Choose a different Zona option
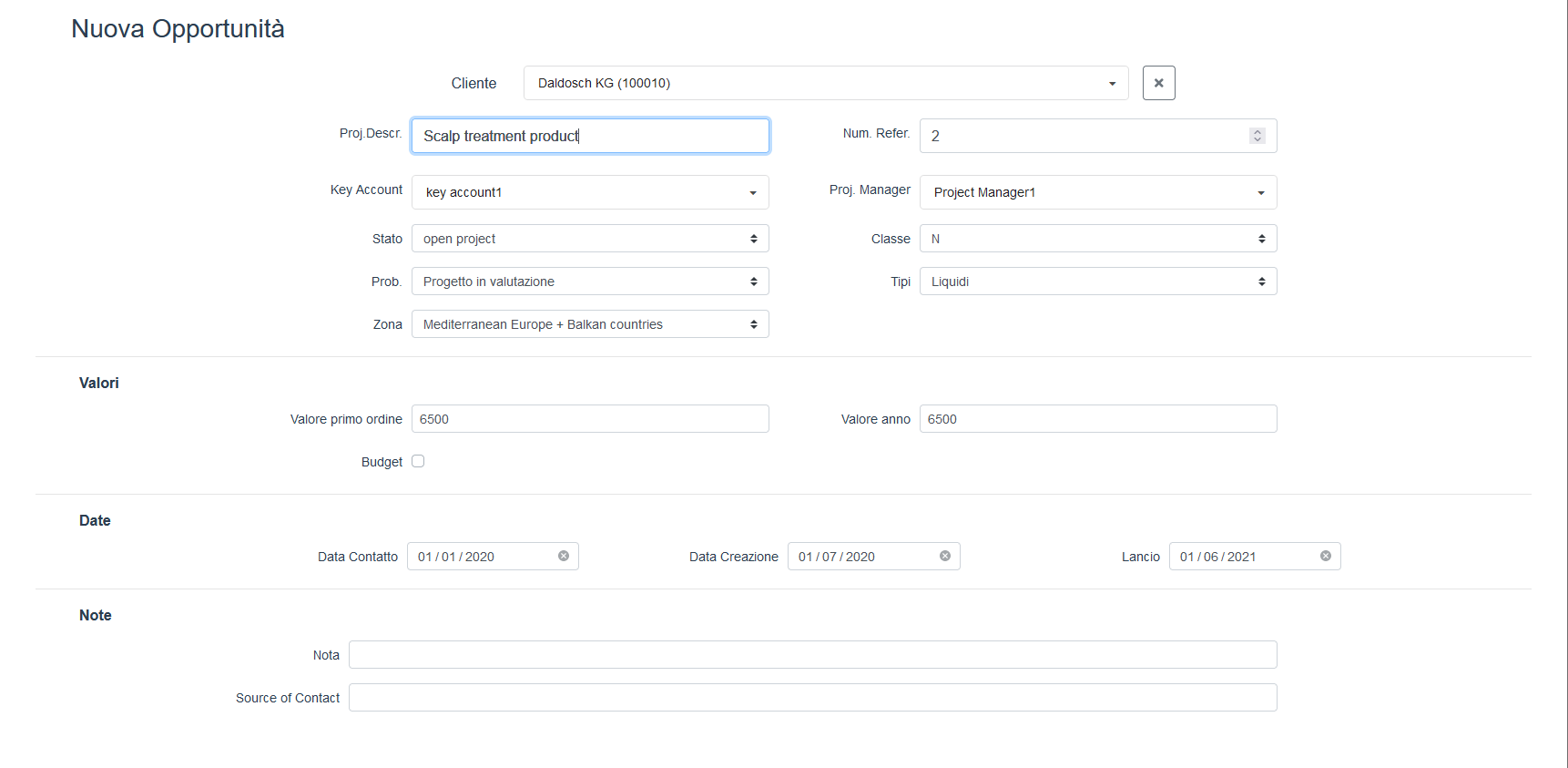Screen dimensions: 1568x768 tap(590, 324)
